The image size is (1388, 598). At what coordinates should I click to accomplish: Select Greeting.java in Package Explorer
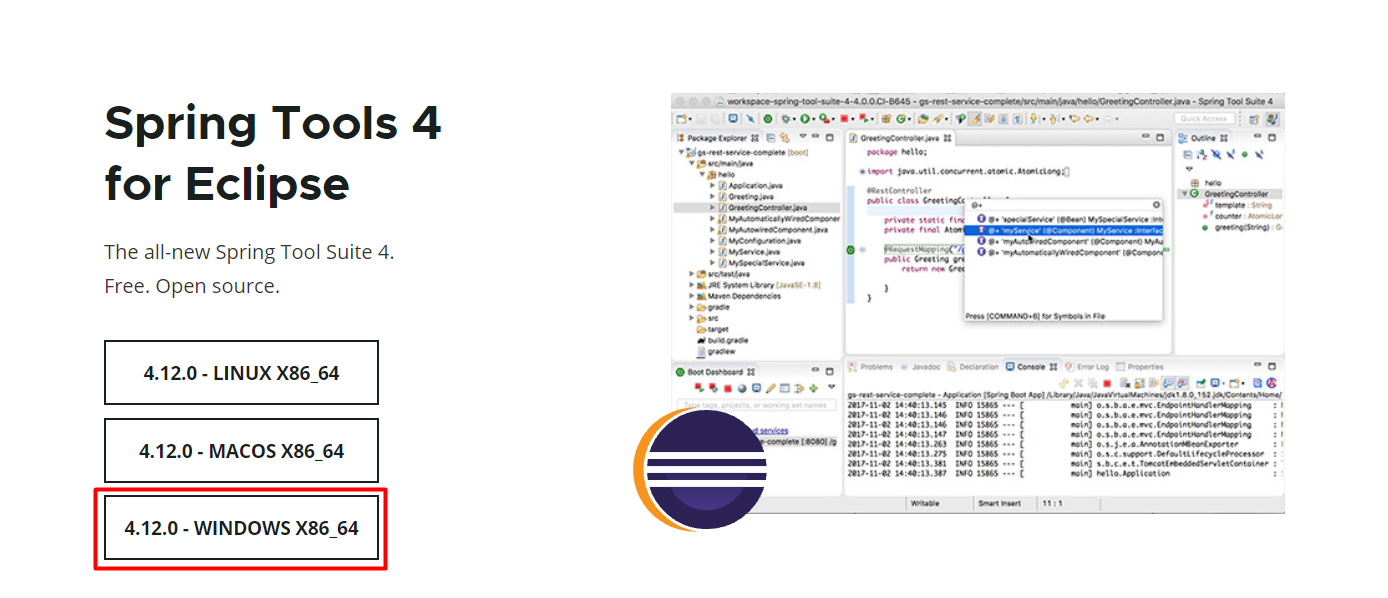(x=744, y=196)
